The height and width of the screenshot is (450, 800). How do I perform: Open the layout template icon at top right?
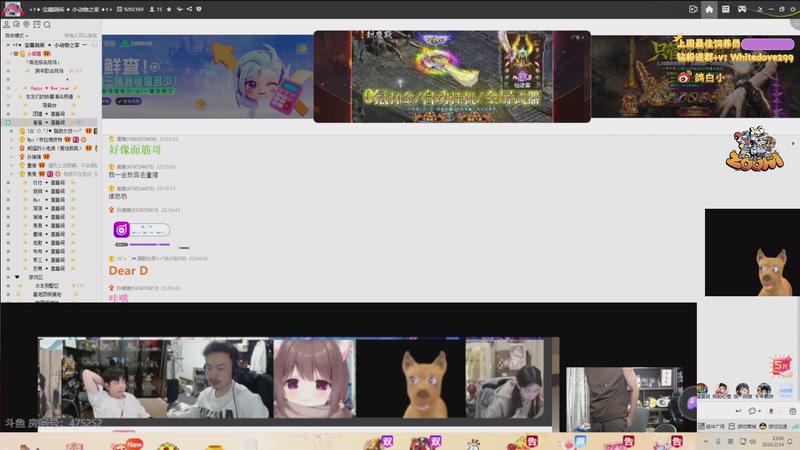[x=726, y=9]
